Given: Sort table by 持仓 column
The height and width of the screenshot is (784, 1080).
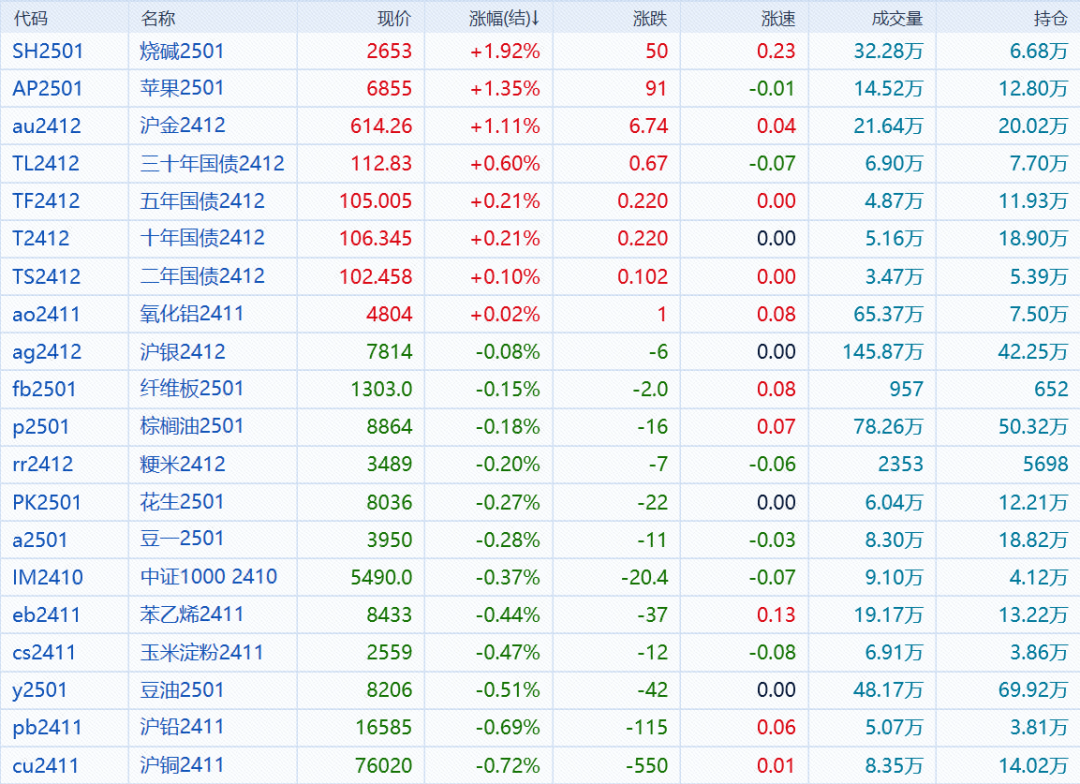Looking at the screenshot, I should click(x=1050, y=19).
